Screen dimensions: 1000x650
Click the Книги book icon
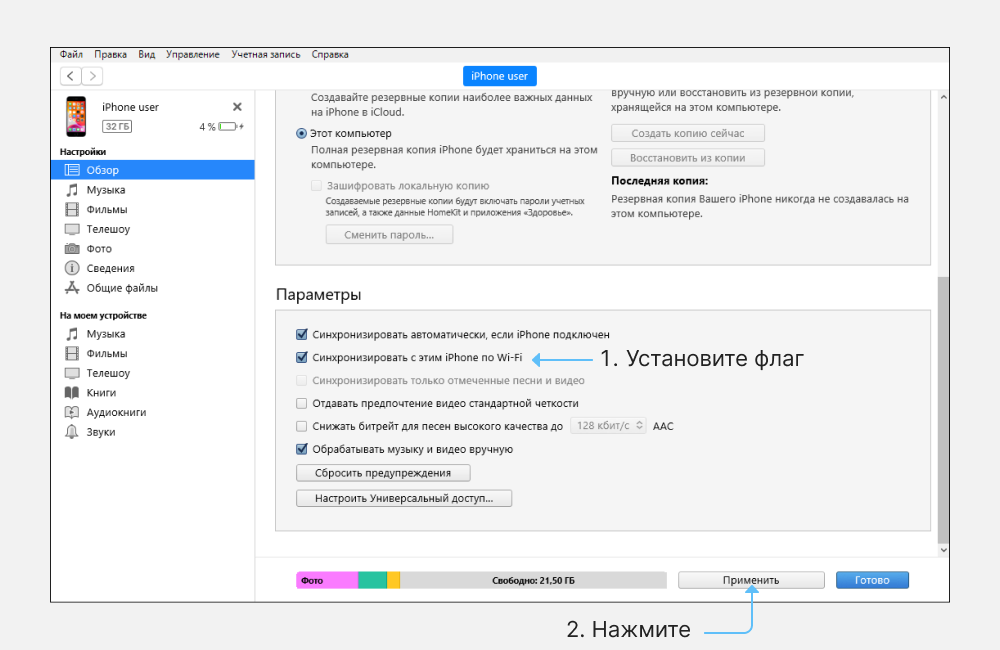[72, 392]
